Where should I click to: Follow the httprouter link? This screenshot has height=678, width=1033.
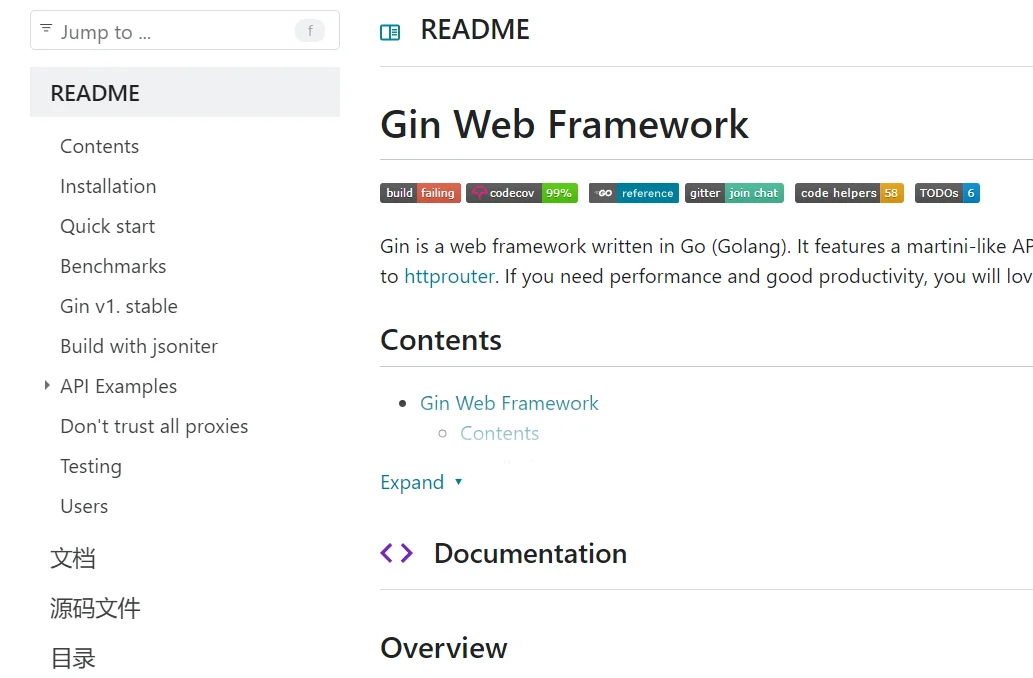(x=449, y=276)
